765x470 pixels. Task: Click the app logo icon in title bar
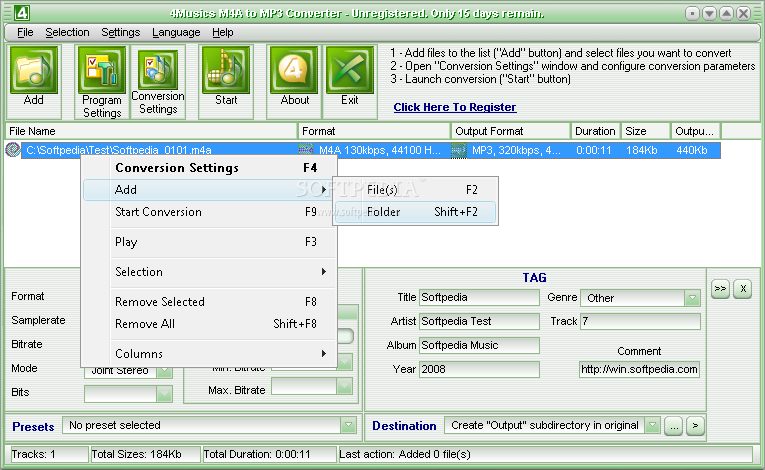tap(21, 13)
